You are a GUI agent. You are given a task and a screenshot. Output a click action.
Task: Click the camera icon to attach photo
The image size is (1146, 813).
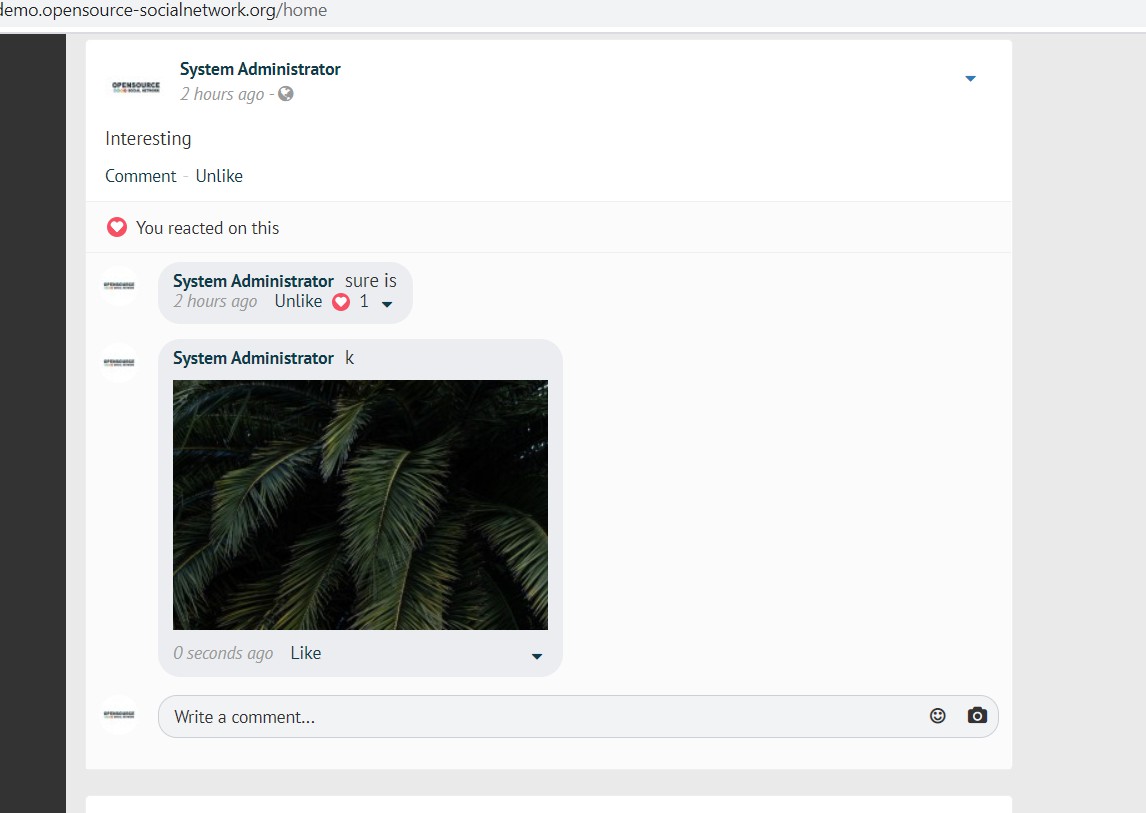977,716
